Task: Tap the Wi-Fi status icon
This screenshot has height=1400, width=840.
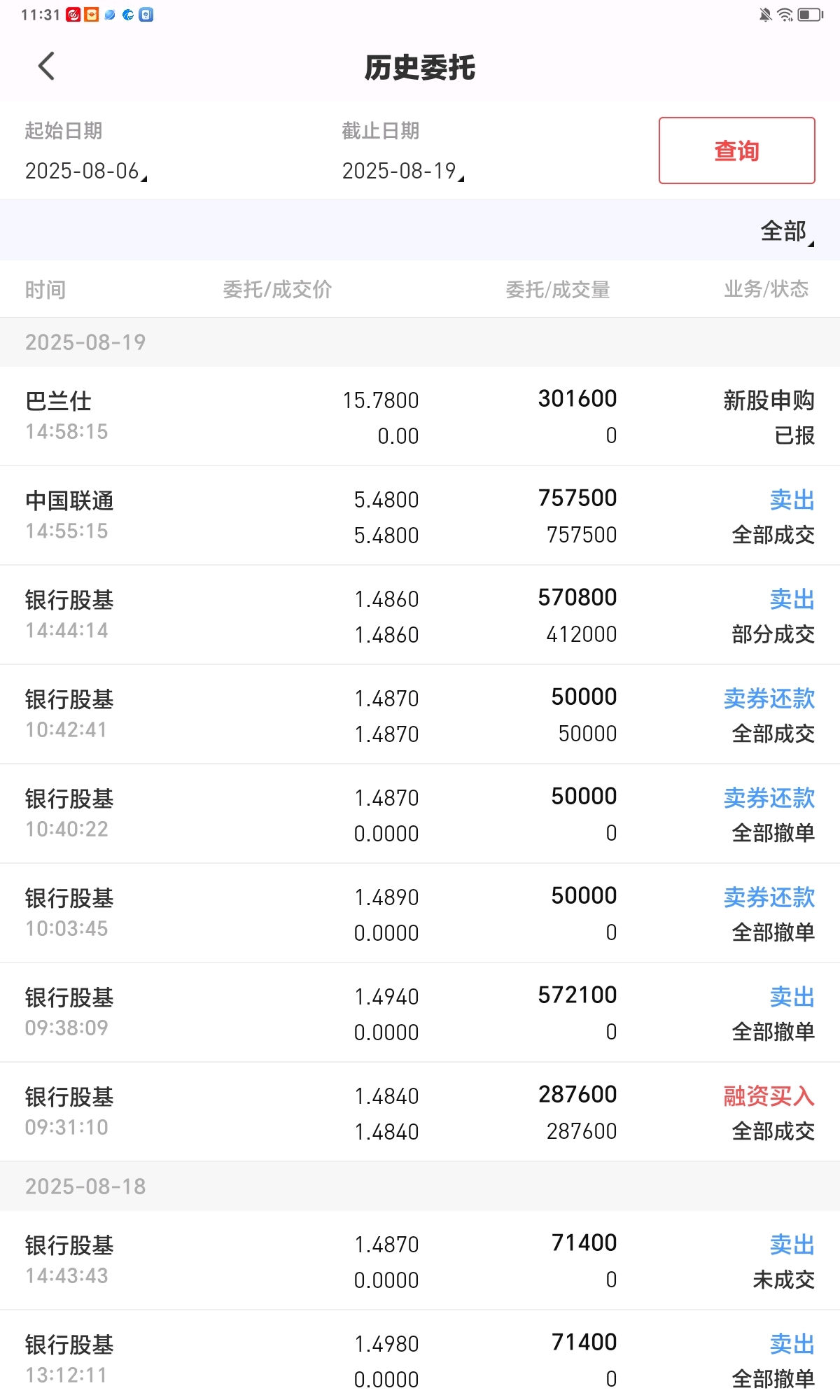Action: pos(785,15)
